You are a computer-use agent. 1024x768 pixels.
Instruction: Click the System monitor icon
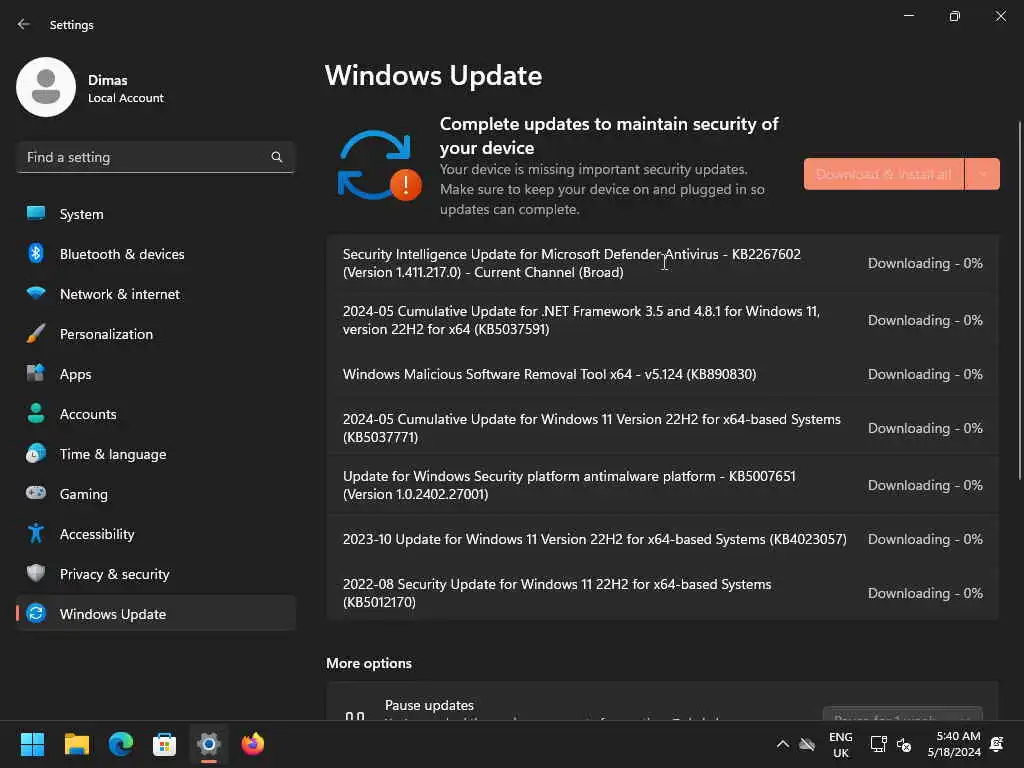click(x=36, y=214)
